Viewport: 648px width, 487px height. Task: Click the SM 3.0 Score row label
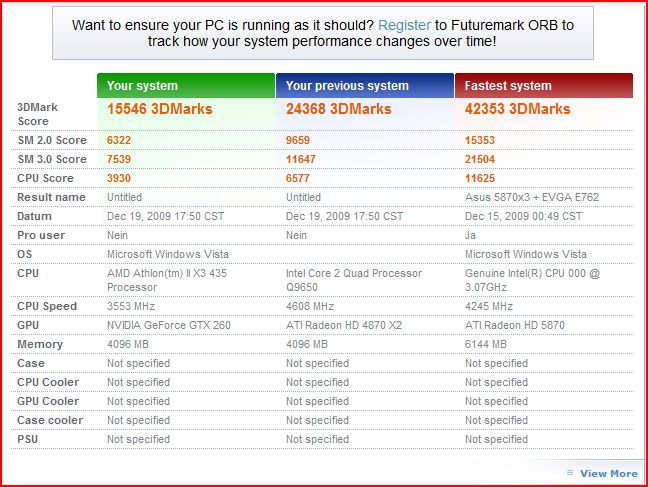click(52, 159)
